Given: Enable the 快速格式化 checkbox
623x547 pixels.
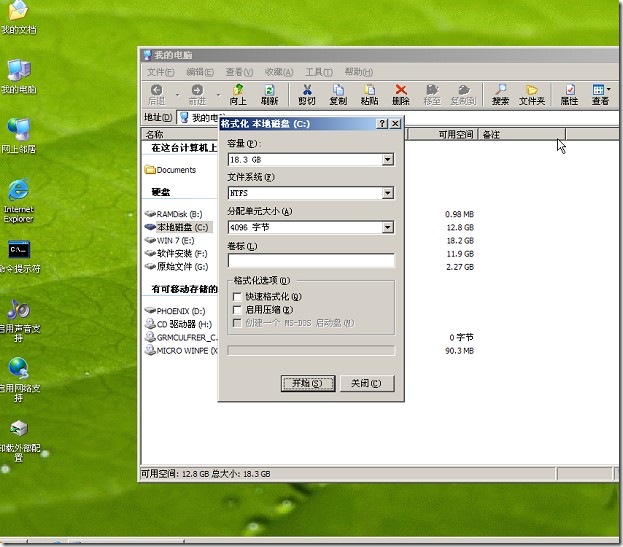Looking at the screenshot, I should pyautogui.click(x=237, y=297).
